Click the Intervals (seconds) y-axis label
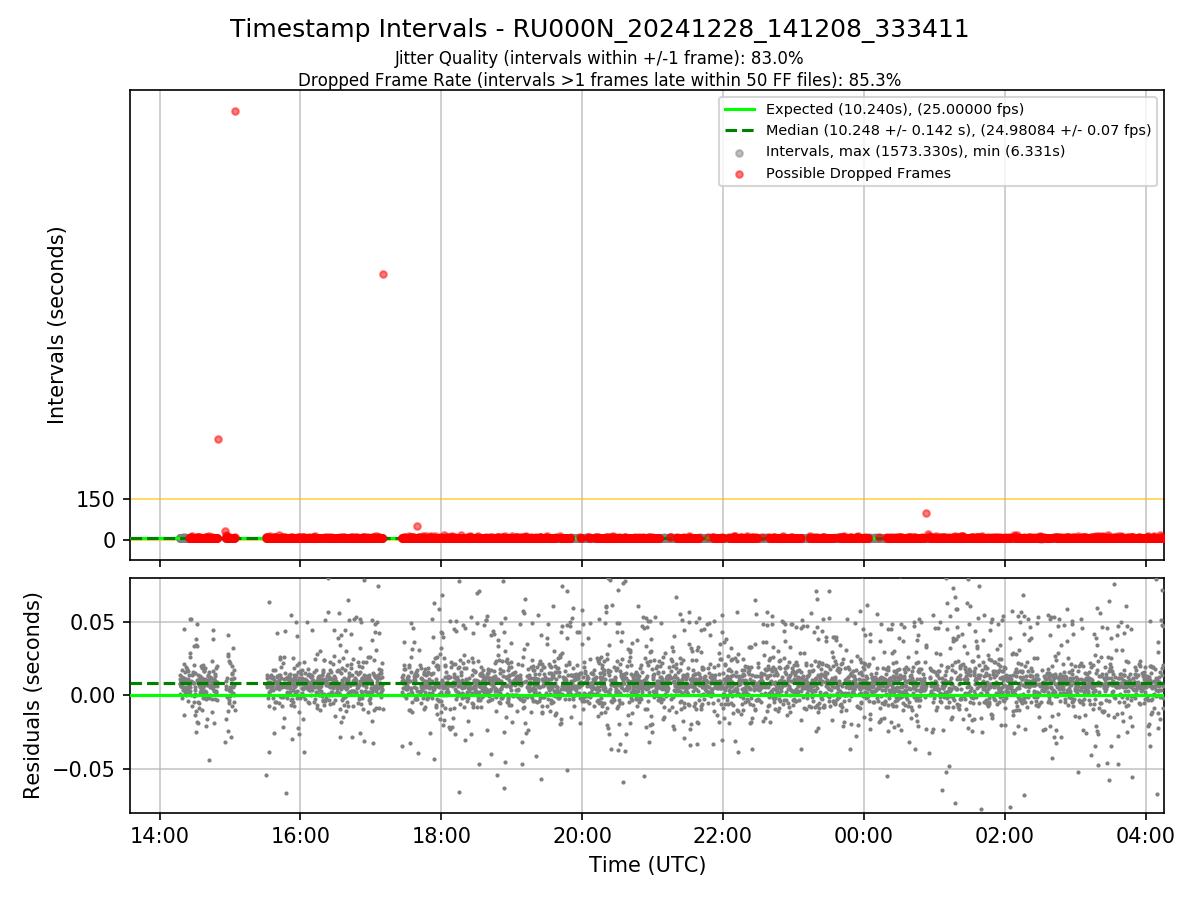1200x900 pixels. (x=57, y=325)
